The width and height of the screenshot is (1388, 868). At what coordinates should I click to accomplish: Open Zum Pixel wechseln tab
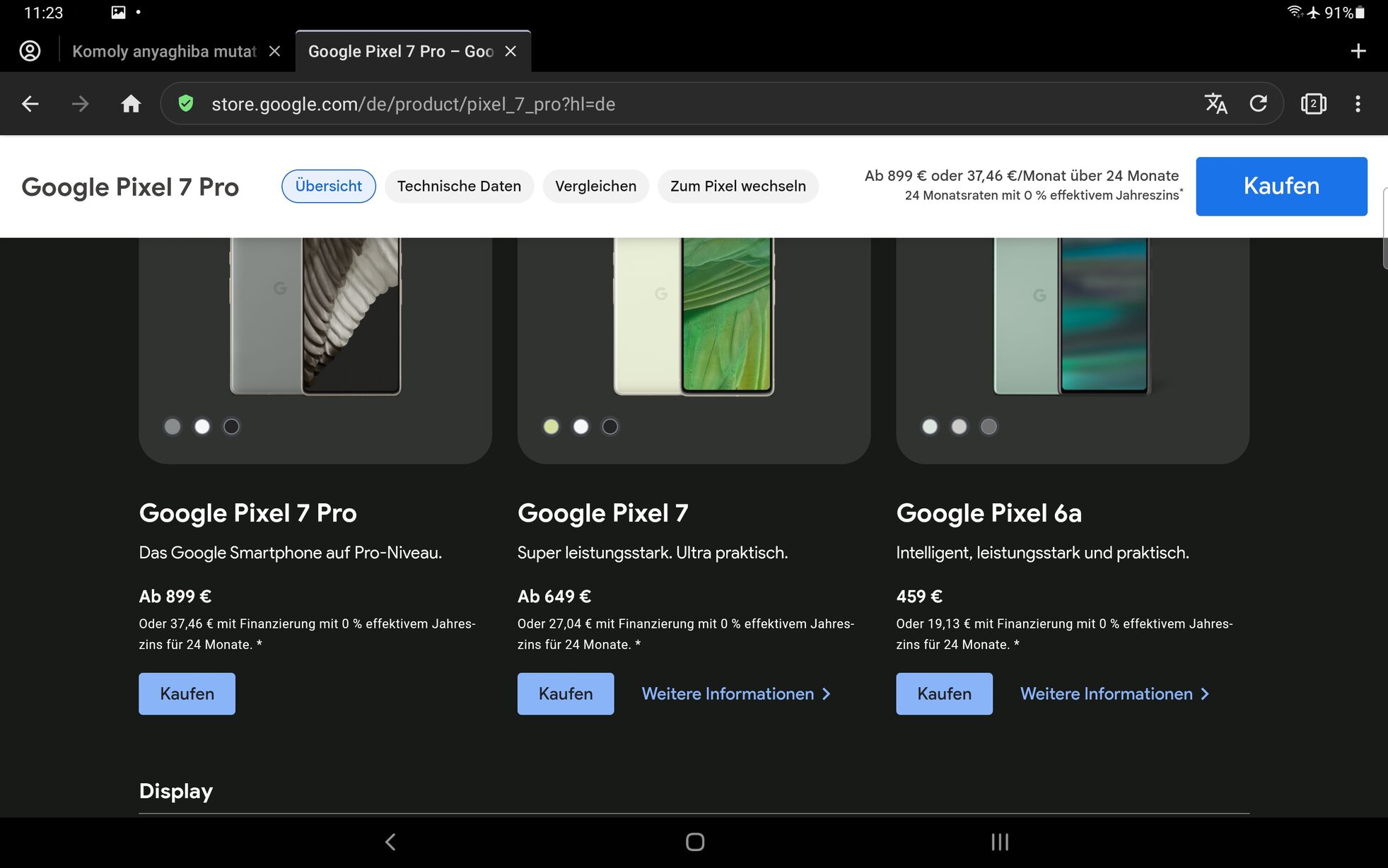(738, 186)
